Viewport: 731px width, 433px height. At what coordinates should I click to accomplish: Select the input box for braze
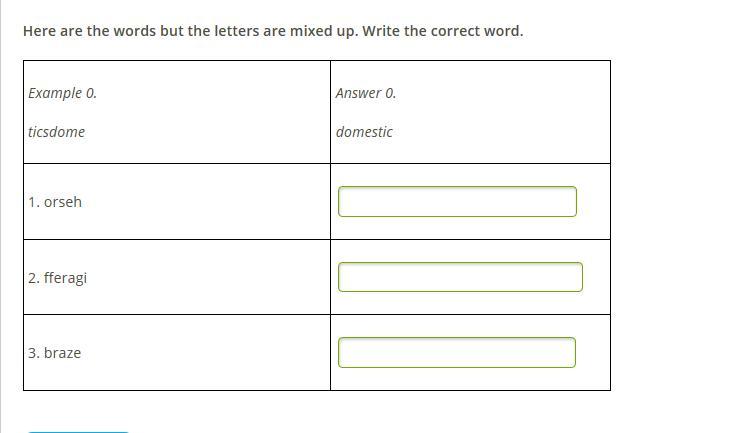(x=457, y=352)
